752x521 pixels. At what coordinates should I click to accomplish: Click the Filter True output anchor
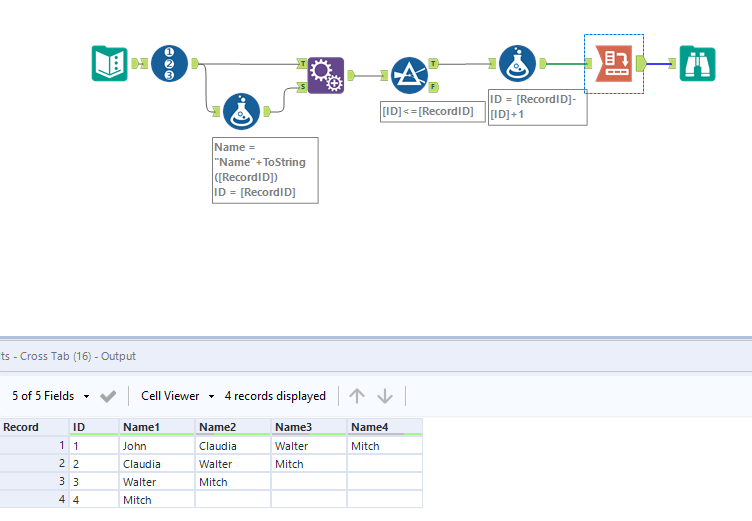coord(434,63)
